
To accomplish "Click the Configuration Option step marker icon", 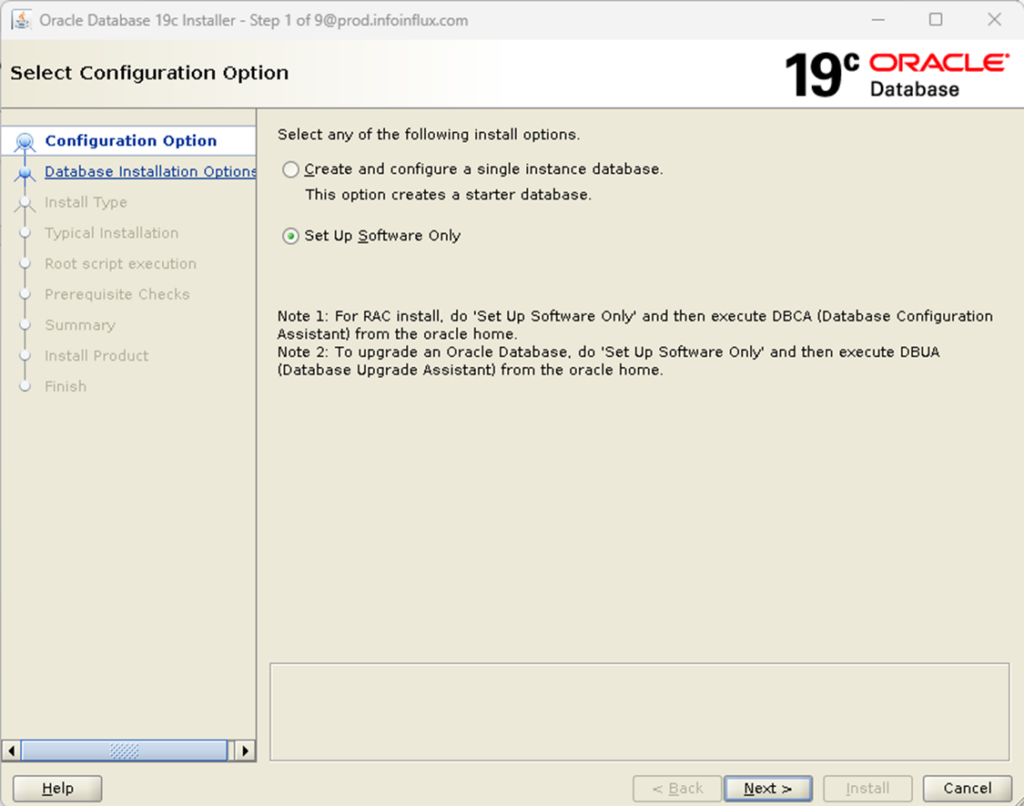I will pyautogui.click(x=25, y=140).
